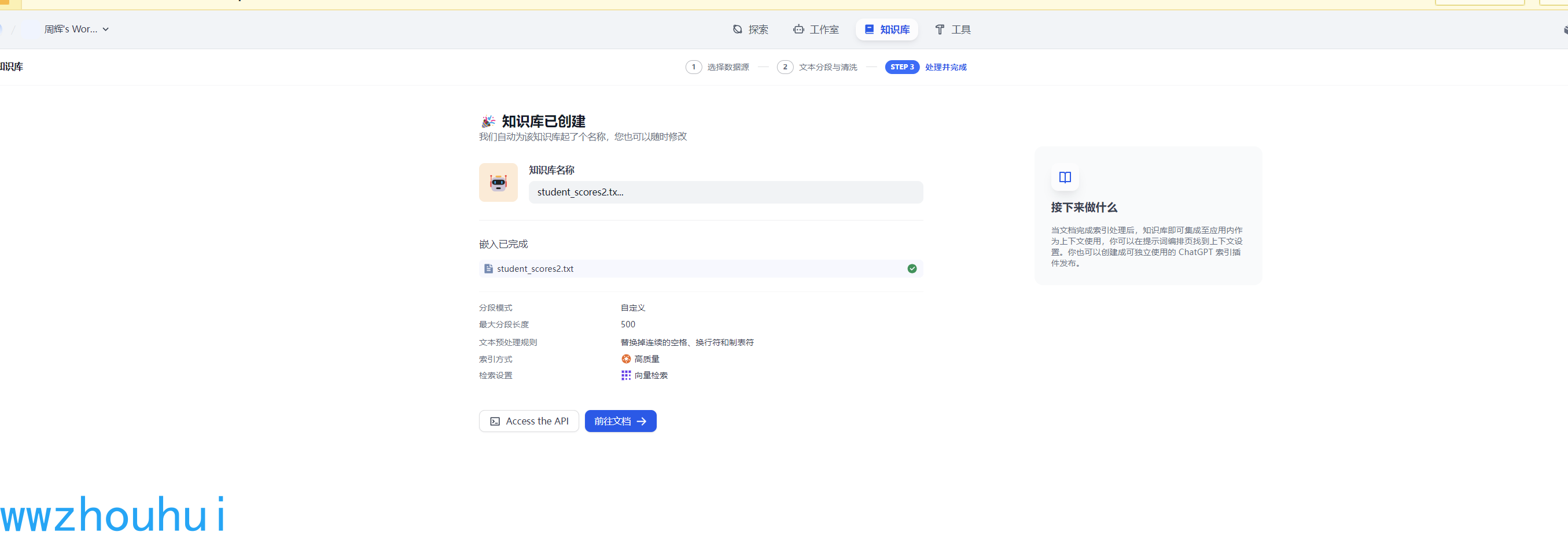Click step 1 选择数据源
The width and height of the screenshot is (1568, 539).
tap(717, 67)
